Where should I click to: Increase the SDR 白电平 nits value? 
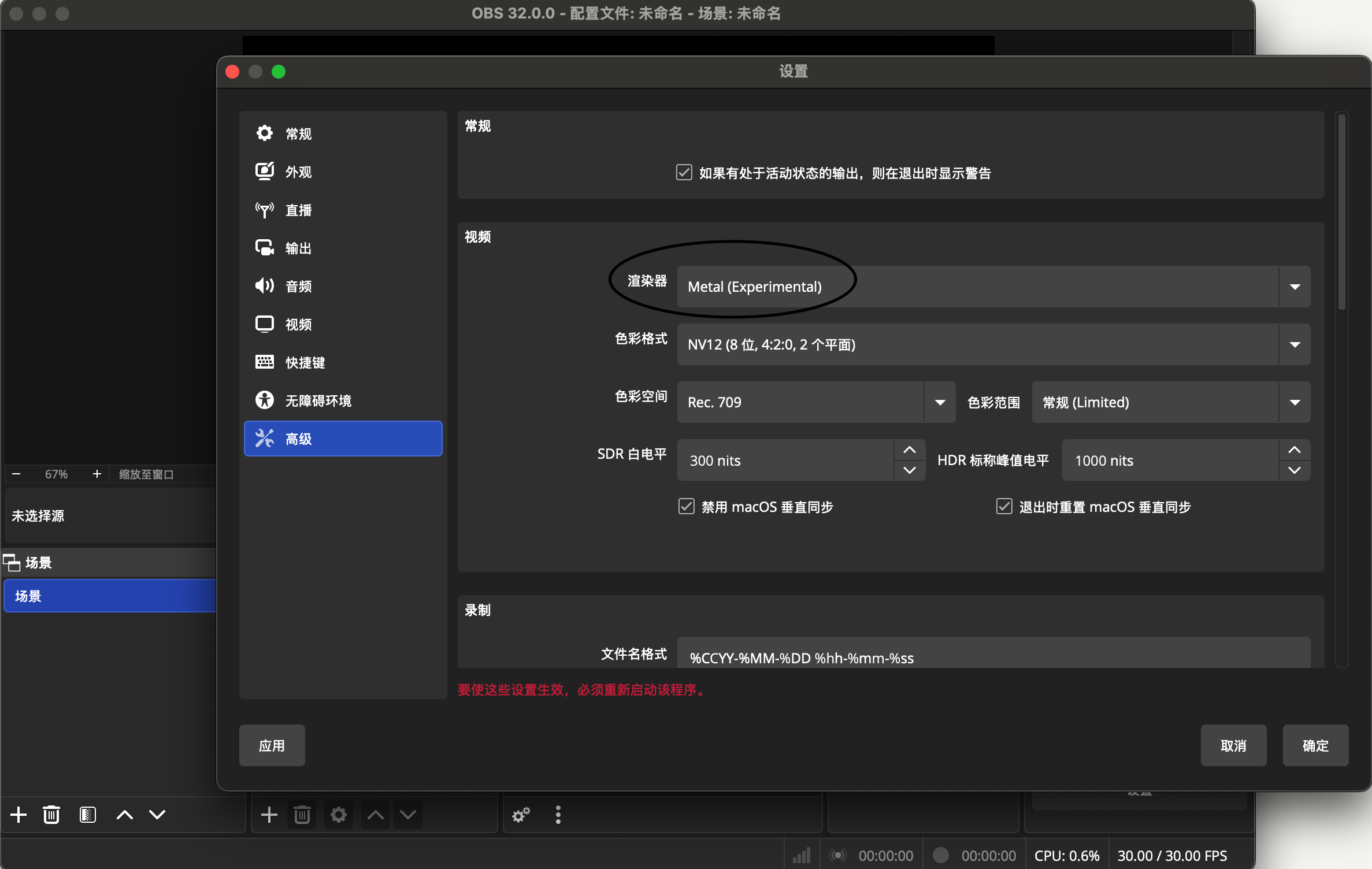[909, 450]
